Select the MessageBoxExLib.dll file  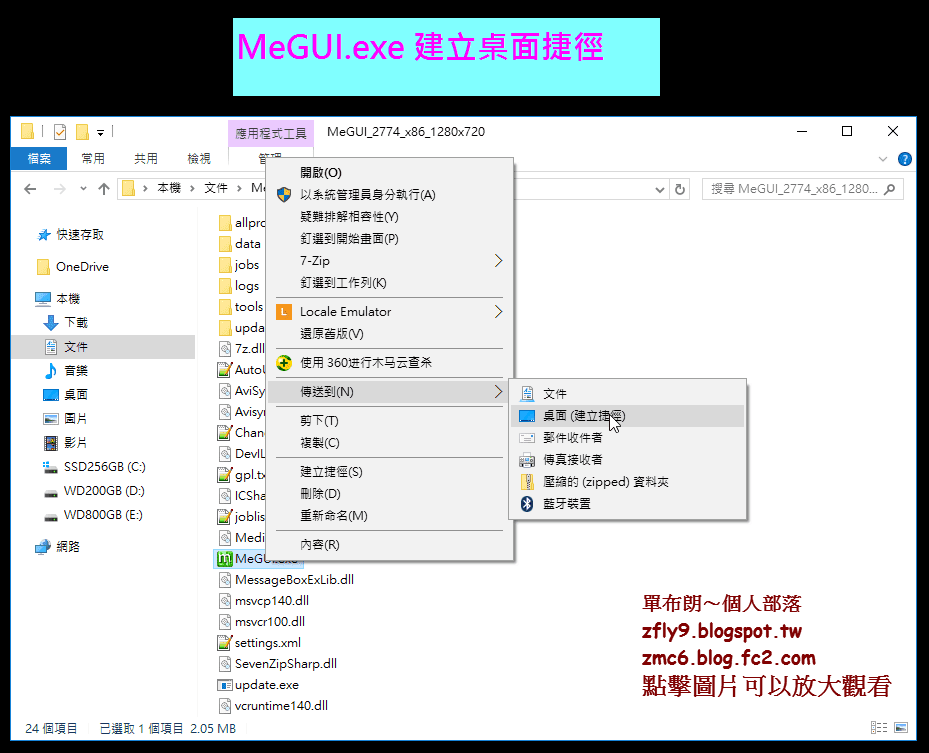(294, 579)
